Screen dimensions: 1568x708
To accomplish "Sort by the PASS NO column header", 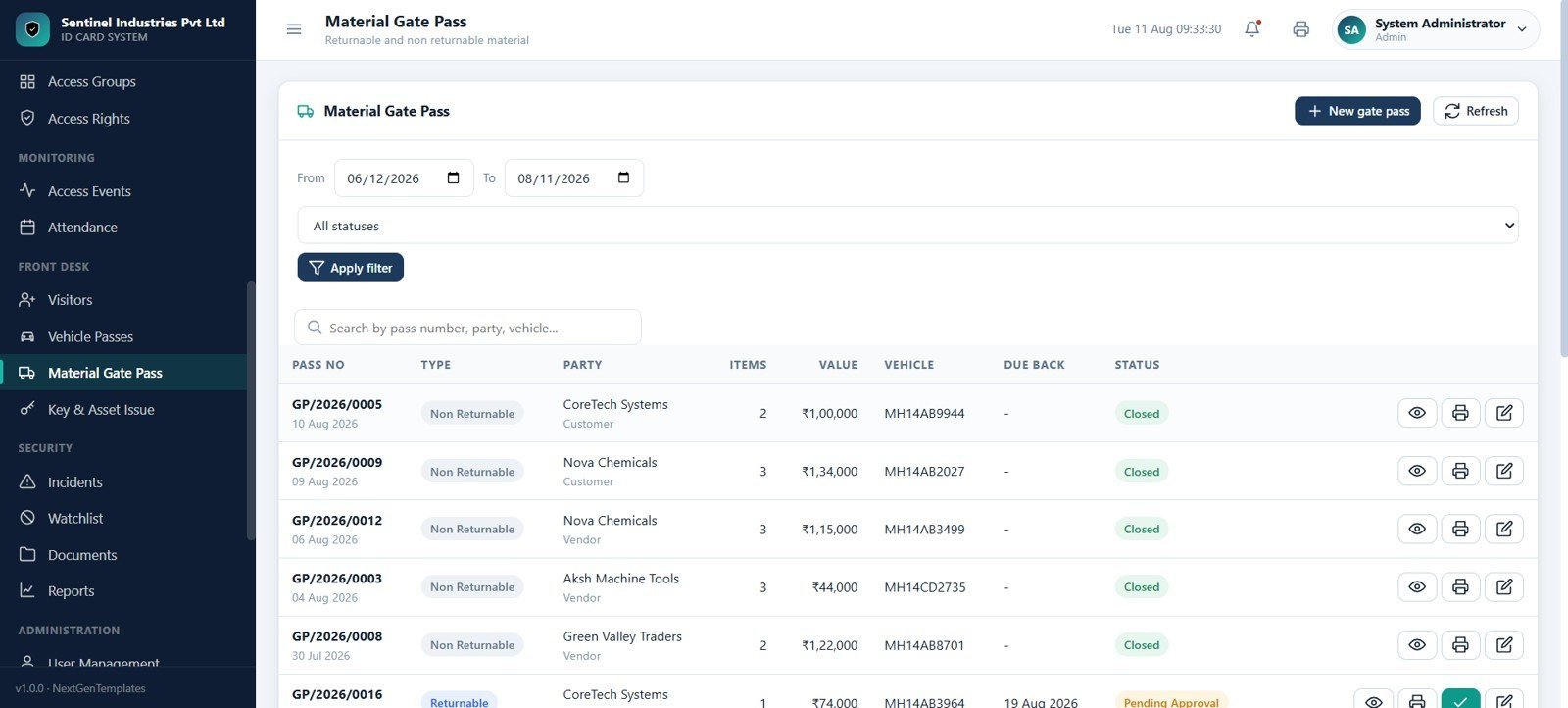I will 318,365.
